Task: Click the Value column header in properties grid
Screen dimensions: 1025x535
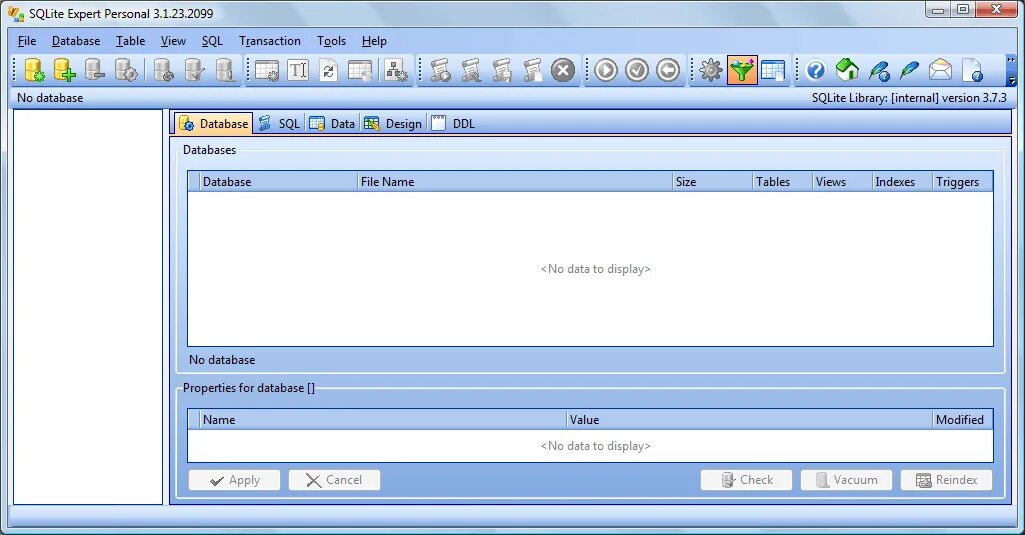Action: click(750, 420)
